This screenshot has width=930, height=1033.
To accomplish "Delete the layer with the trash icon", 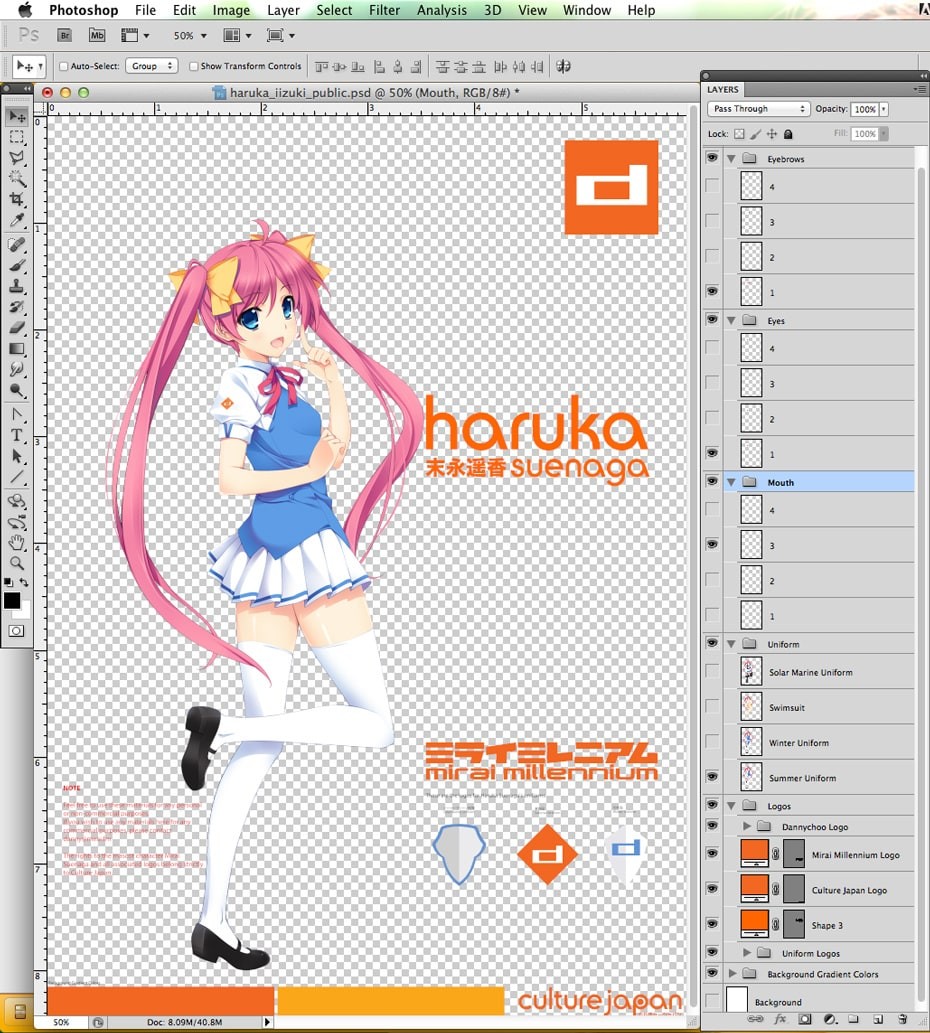I will pyautogui.click(x=903, y=1019).
